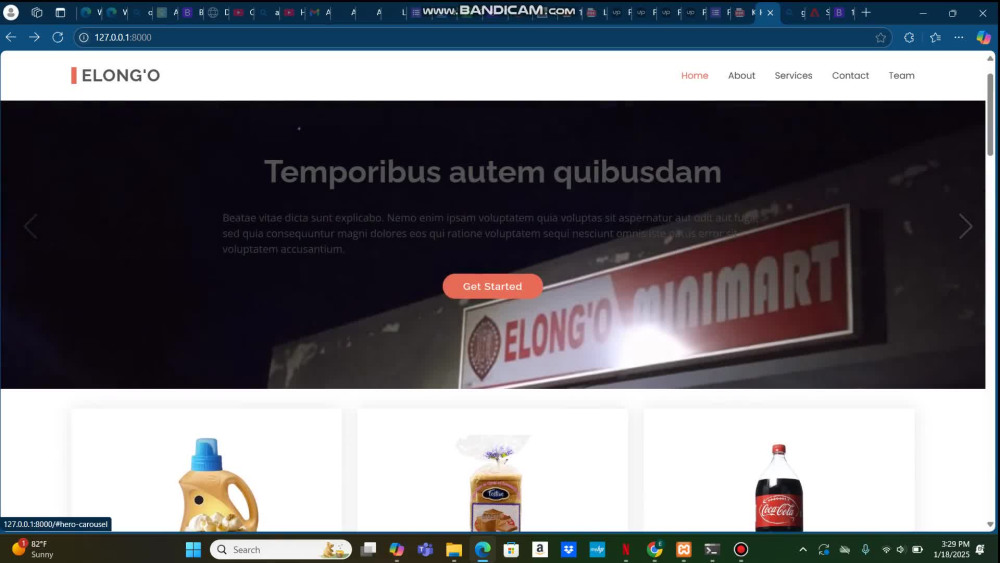Open File Explorer from taskbar
Image resolution: width=1000 pixels, height=563 pixels.
454,550
